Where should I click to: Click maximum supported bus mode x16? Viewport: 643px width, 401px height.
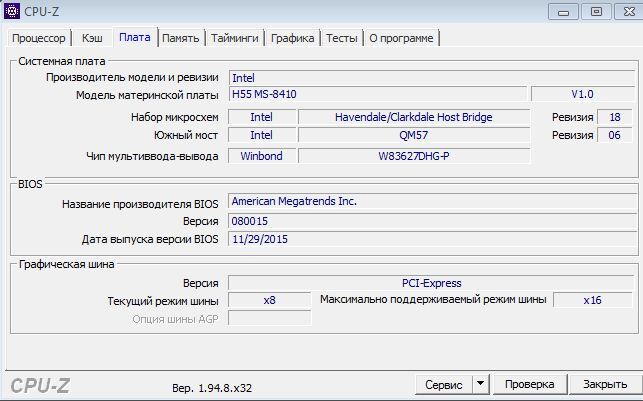click(x=593, y=300)
